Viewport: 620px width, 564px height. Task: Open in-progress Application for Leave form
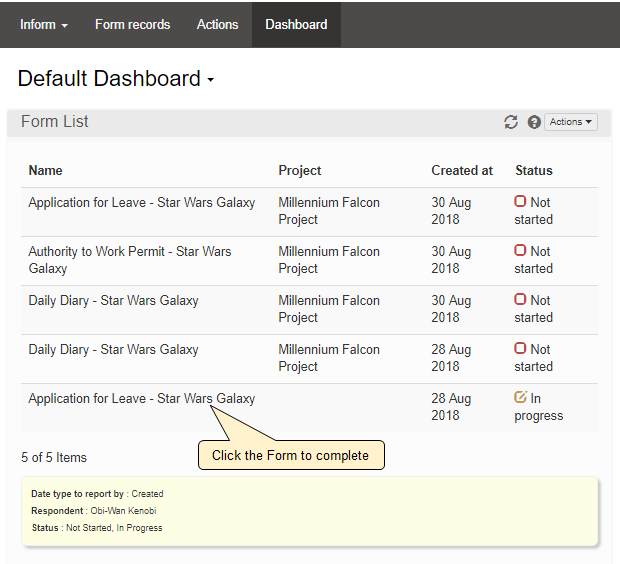pyautogui.click(x=141, y=398)
